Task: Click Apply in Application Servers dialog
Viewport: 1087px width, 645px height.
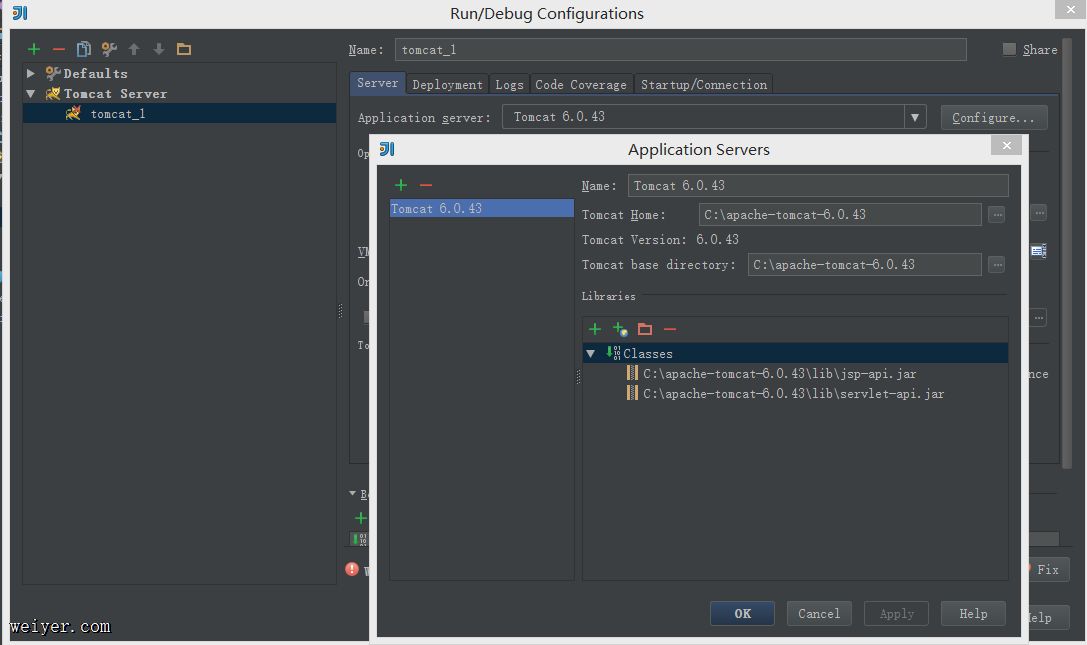Action: pyautogui.click(x=896, y=614)
